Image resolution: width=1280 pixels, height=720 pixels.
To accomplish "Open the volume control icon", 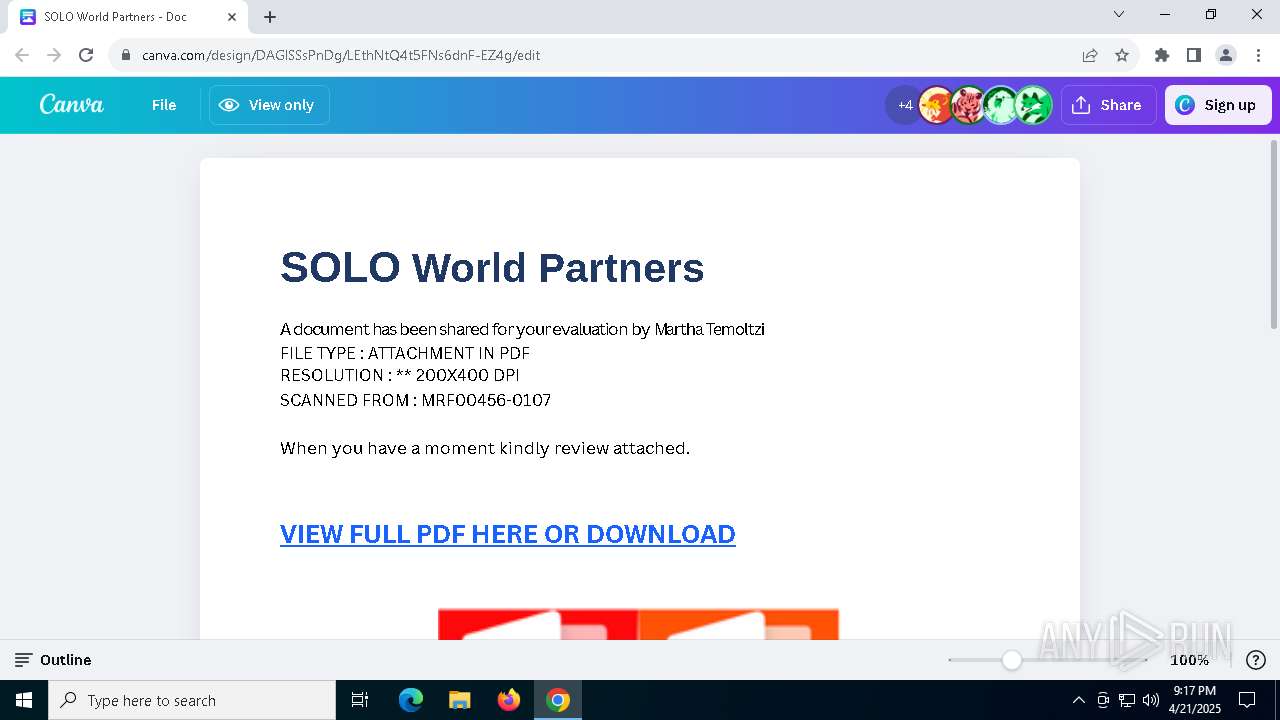I will (x=1151, y=700).
